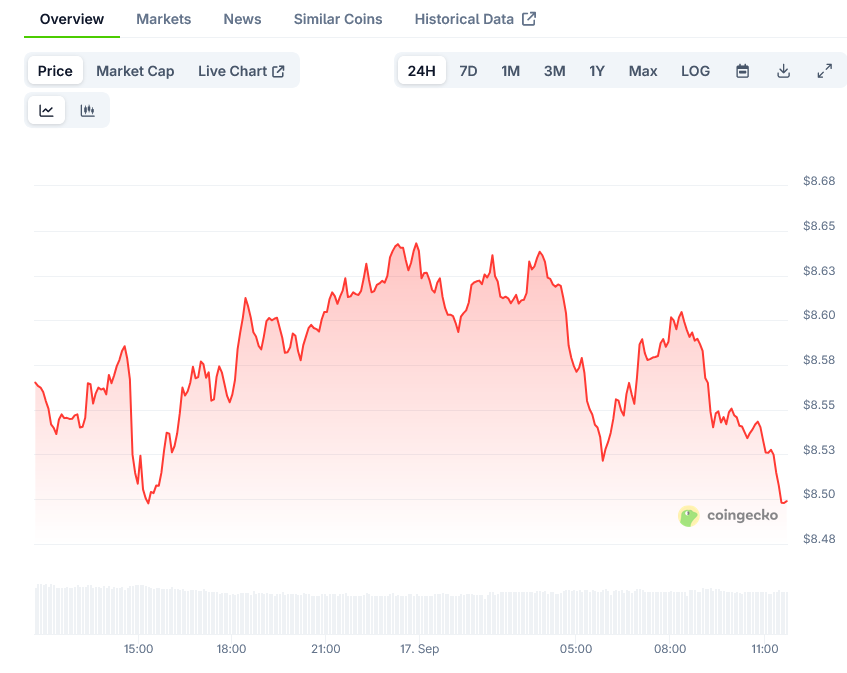The height and width of the screenshot is (673, 847).
Task: Open Historical Data external link
Action: [x=475, y=19]
